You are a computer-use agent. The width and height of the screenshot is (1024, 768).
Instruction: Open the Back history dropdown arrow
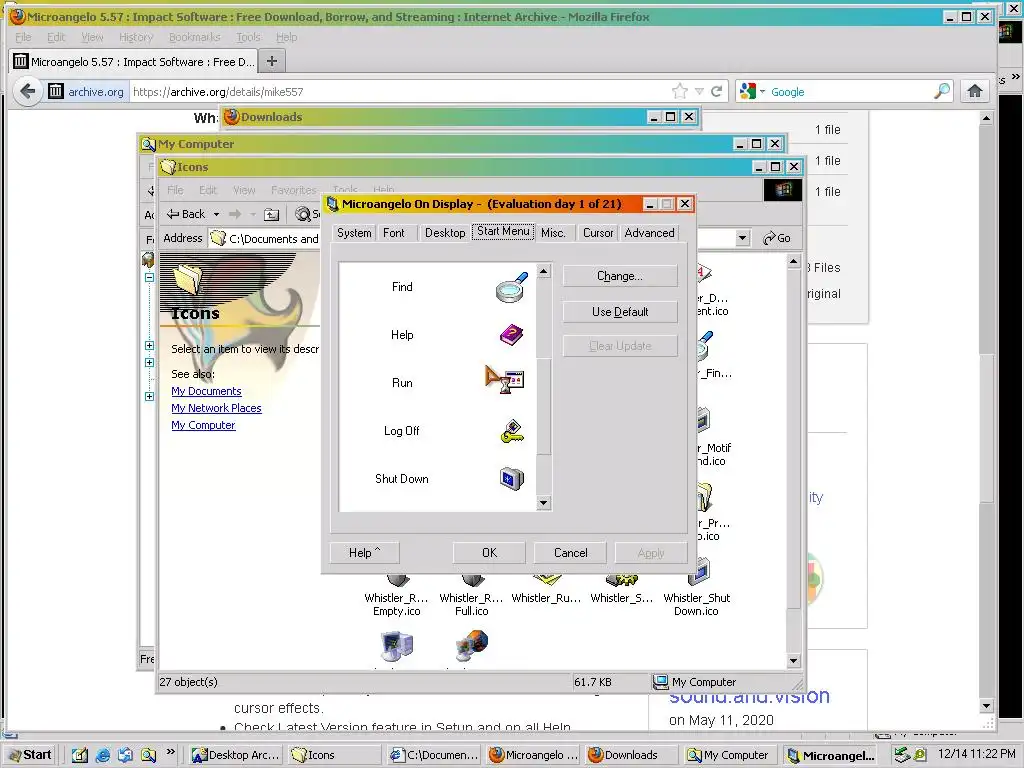[216, 214]
